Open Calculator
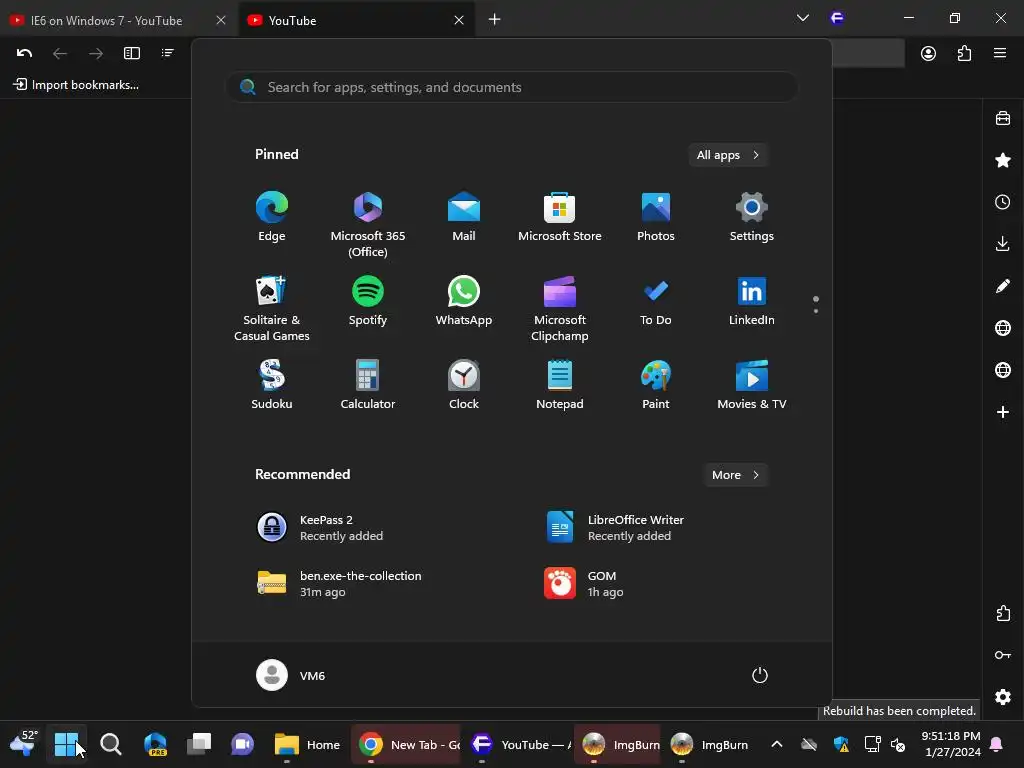 [368, 385]
